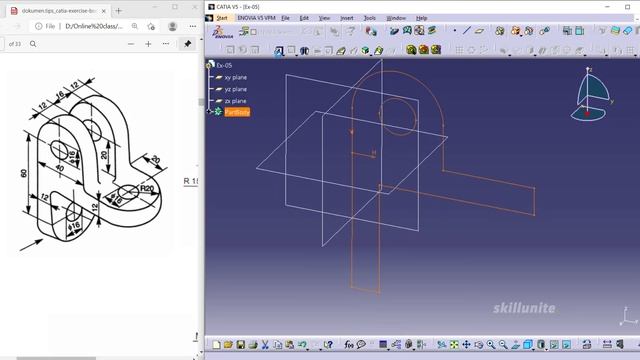Click the Fit All In icon
The height and width of the screenshot is (360, 640).
point(454,345)
